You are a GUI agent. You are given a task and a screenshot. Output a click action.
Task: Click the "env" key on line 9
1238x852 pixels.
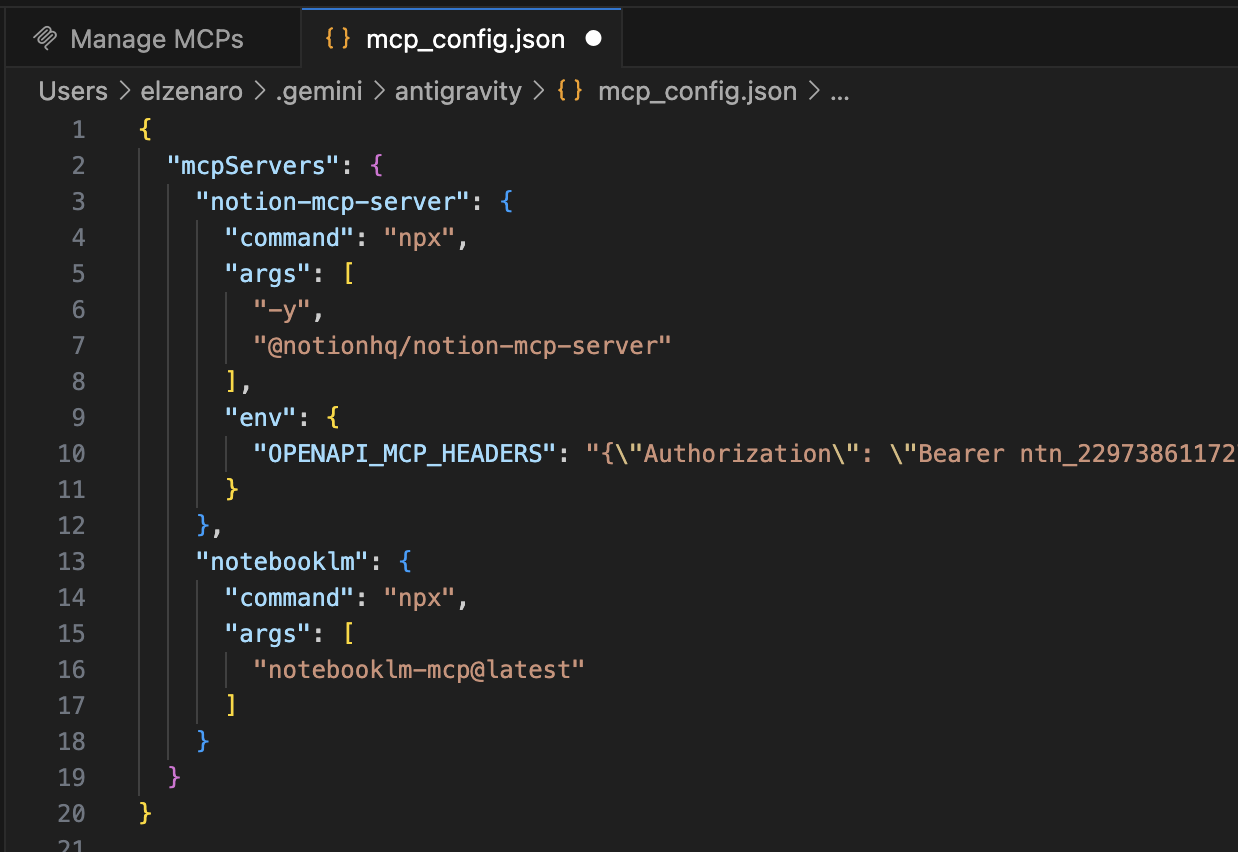coord(261,418)
